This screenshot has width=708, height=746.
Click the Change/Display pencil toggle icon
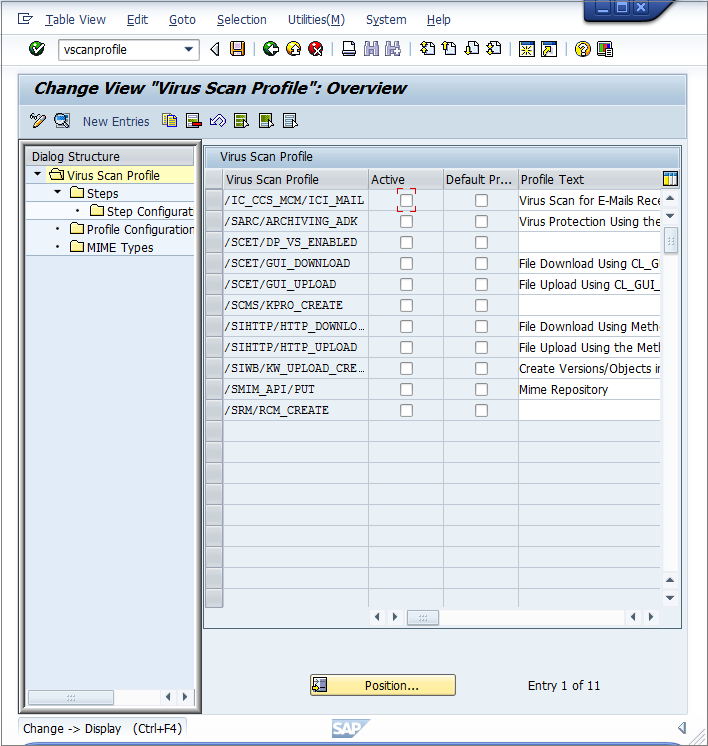[x=38, y=121]
